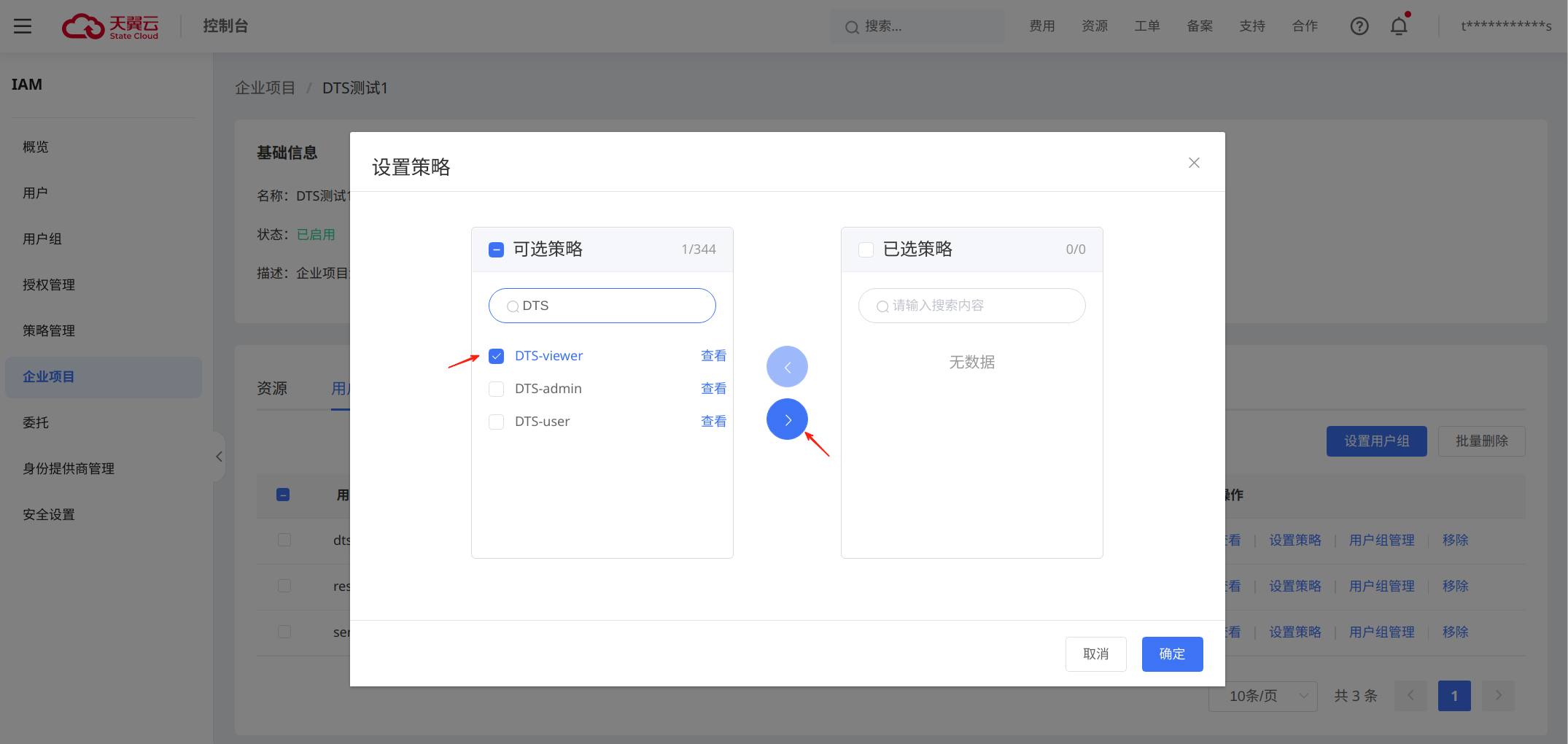Collapse the IAM sidebar with the chevron
Image resolution: width=1568 pixels, height=744 pixels.
(219, 456)
